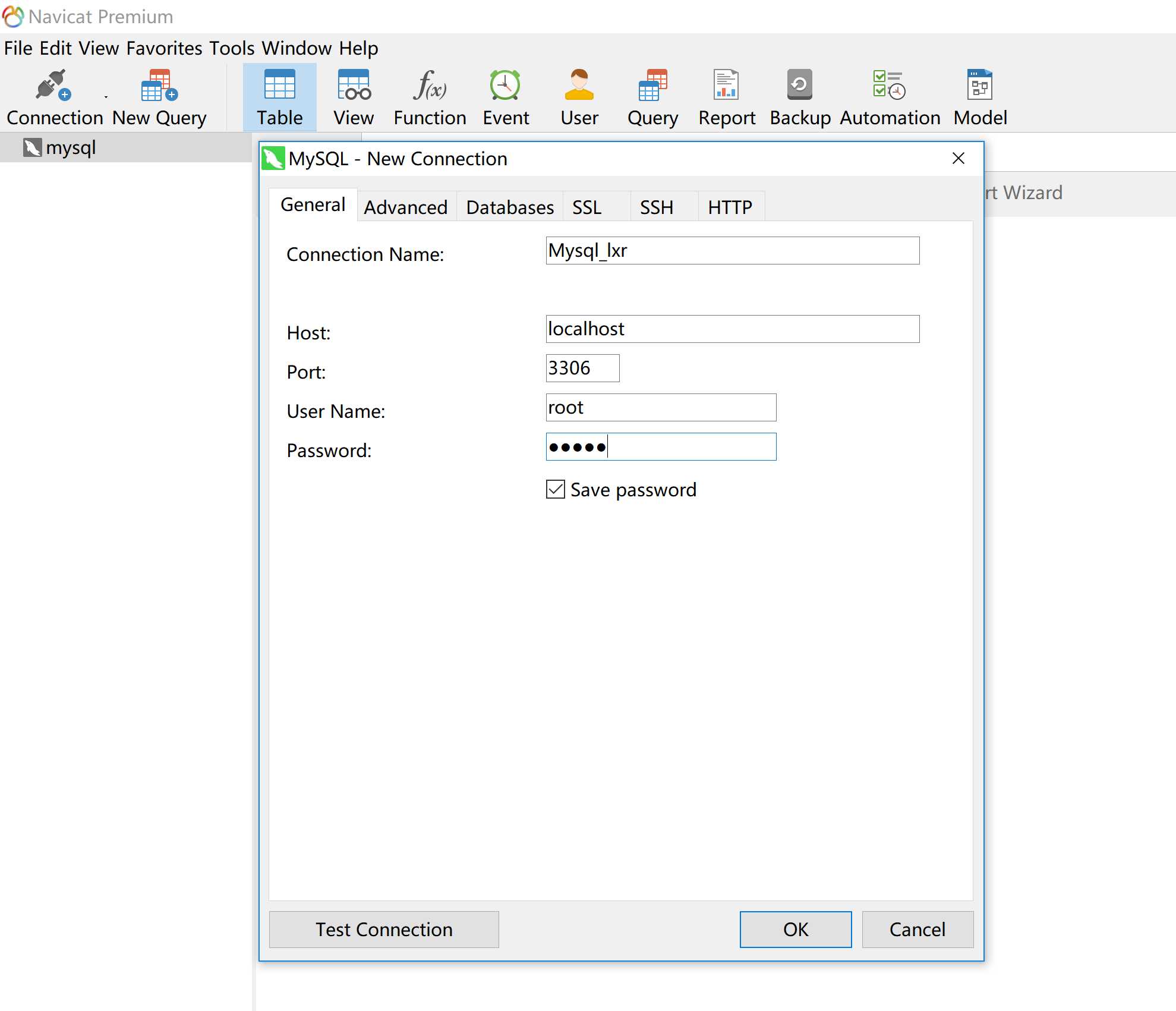
Task: Click the Navicat Premium logo icon
Action: point(13,17)
